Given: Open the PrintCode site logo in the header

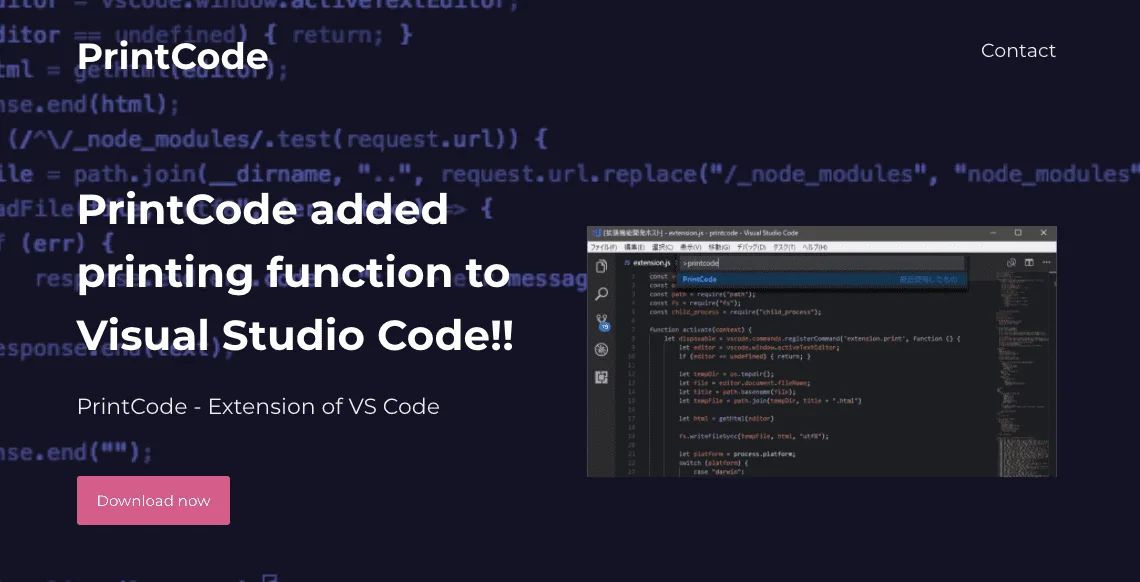Looking at the screenshot, I should click(172, 57).
